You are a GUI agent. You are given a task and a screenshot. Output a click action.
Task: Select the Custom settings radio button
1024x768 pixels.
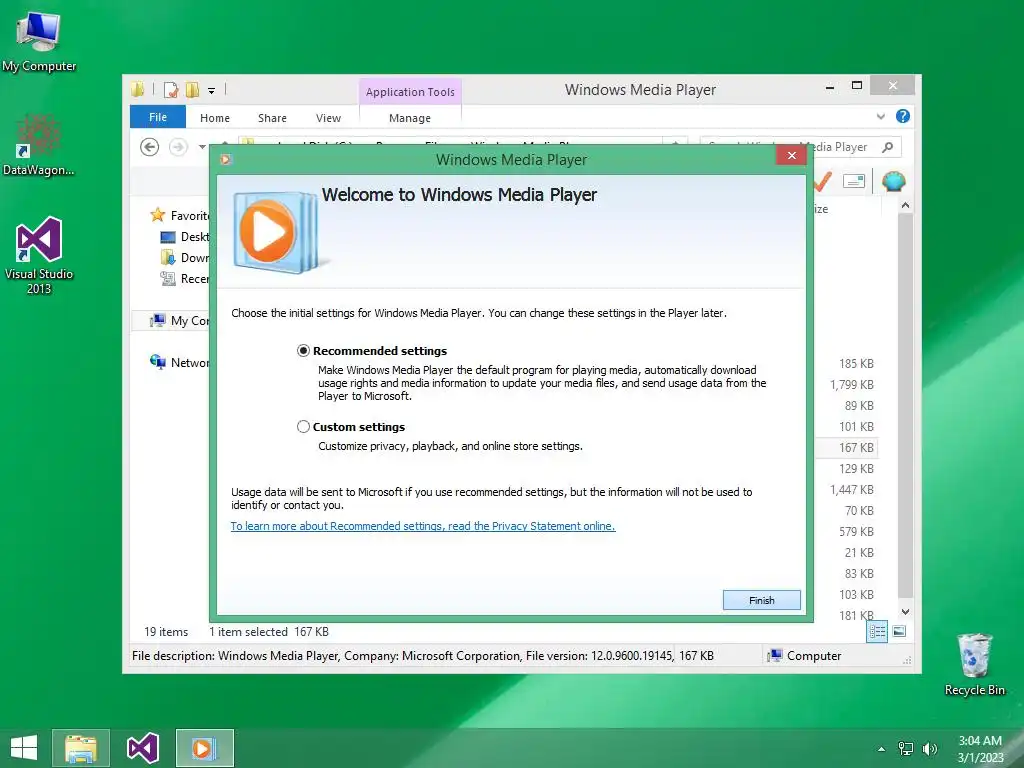pos(303,426)
